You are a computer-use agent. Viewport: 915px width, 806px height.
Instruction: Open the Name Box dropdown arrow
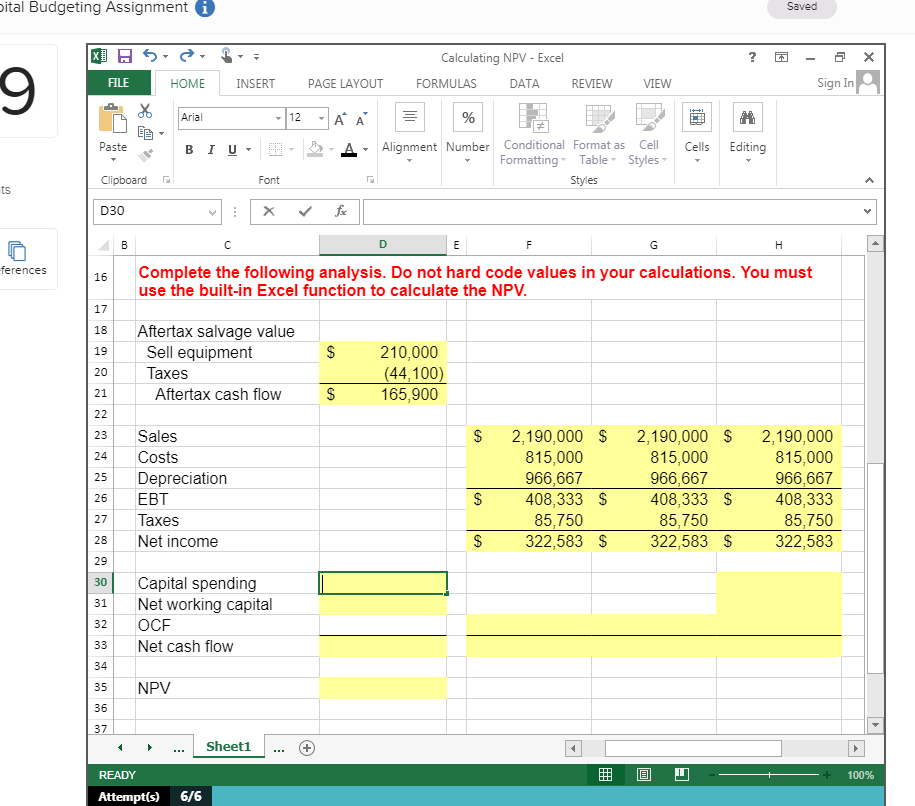211,211
